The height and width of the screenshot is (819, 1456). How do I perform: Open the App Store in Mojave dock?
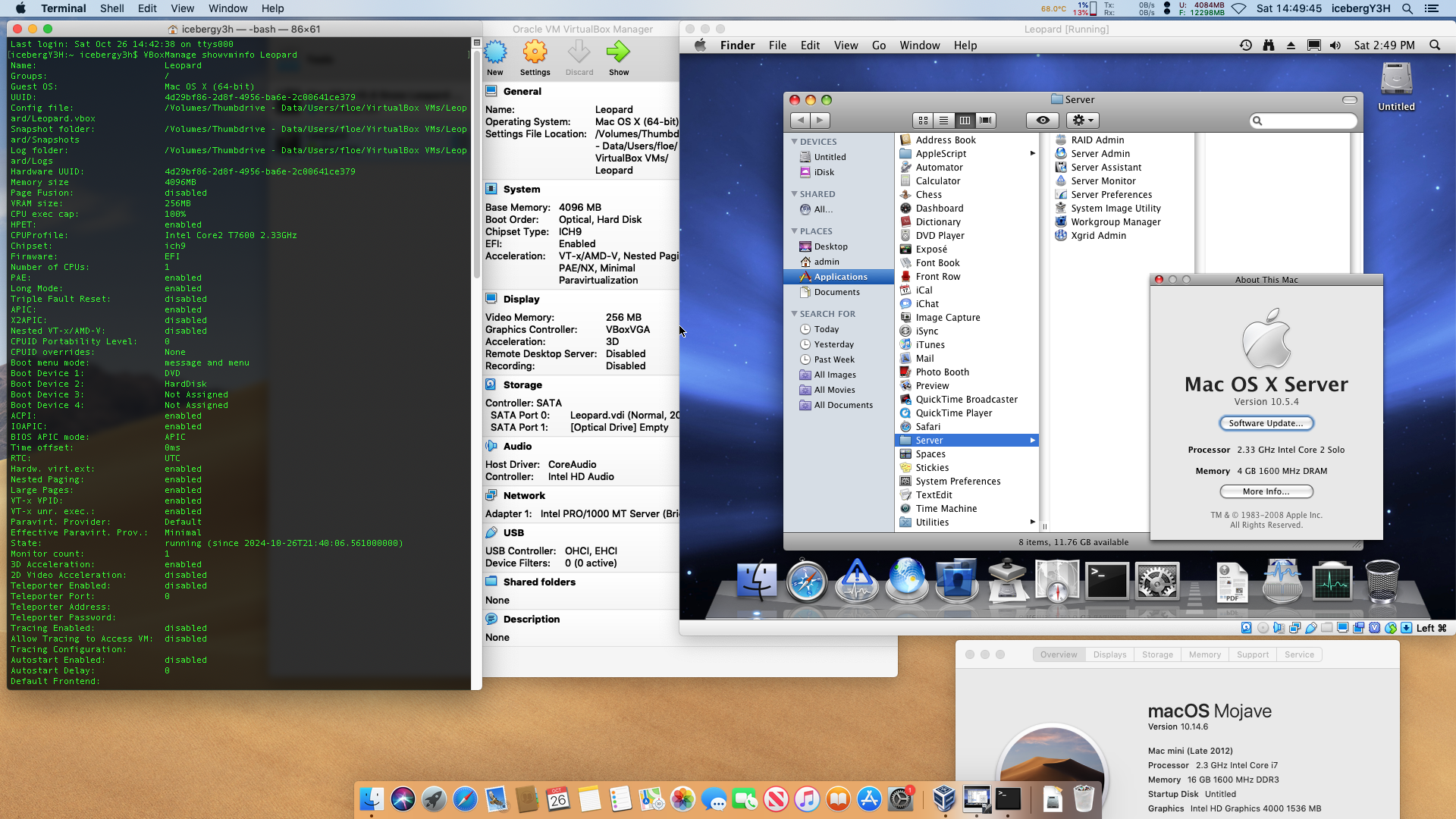tap(869, 799)
